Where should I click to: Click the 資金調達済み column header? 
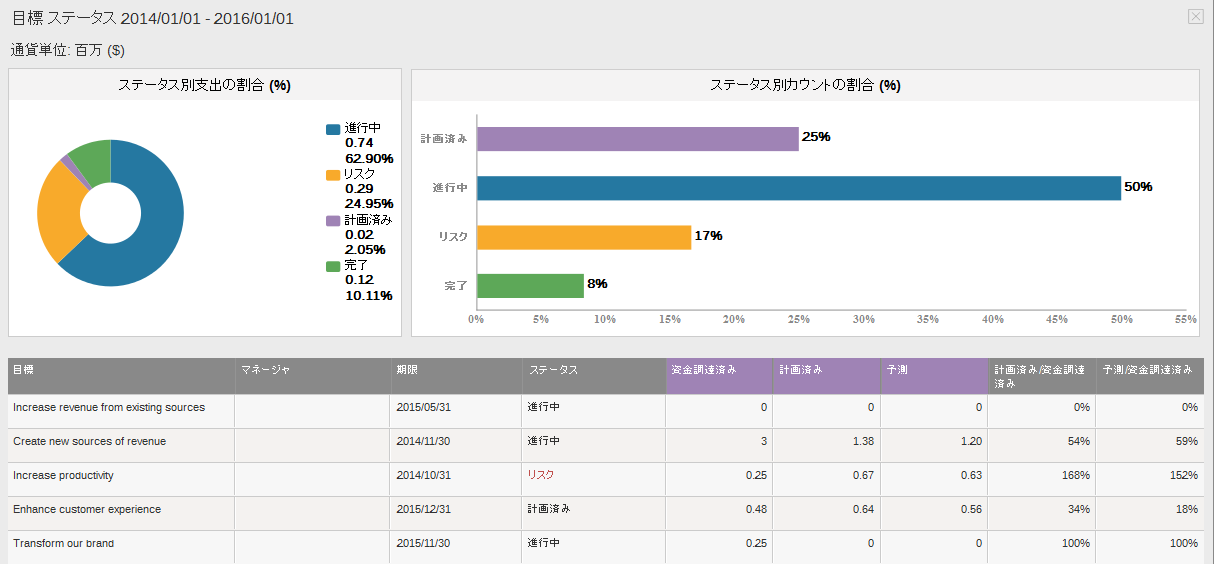(x=704, y=370)
